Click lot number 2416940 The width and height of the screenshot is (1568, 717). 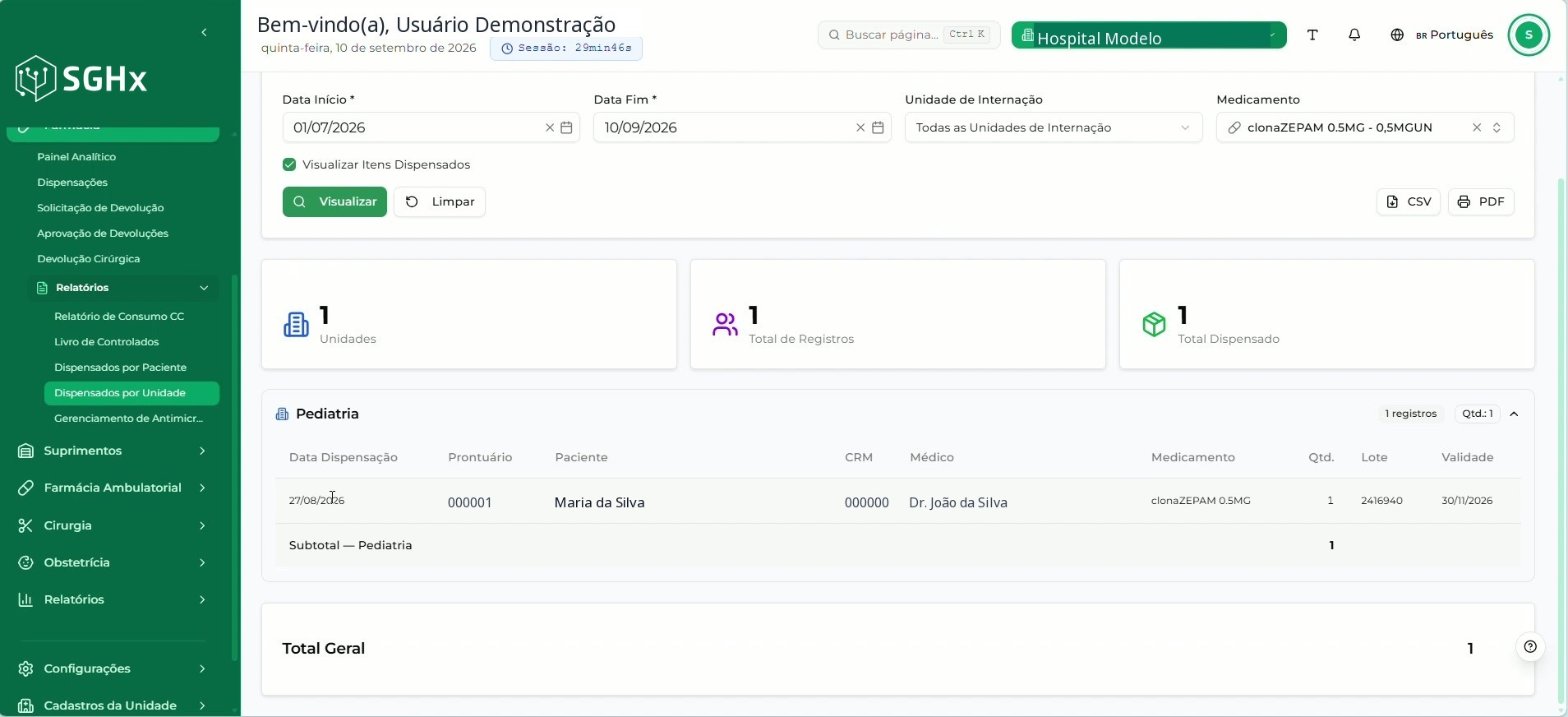pyautogui.click(x=1381, y=501)
